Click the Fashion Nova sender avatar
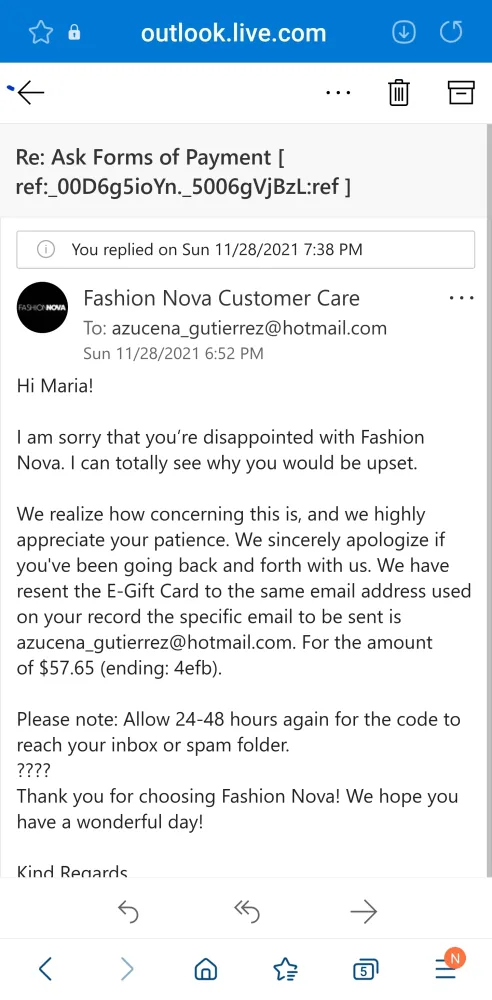Viewport: 492px width, 1000px height. point(43,307)
